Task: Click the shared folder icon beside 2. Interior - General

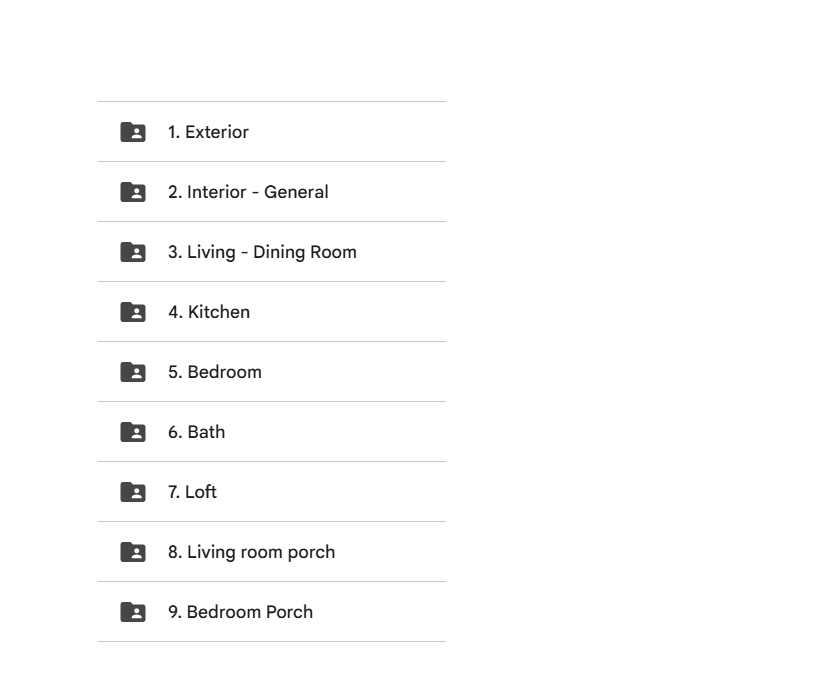Action: [133, 191]
